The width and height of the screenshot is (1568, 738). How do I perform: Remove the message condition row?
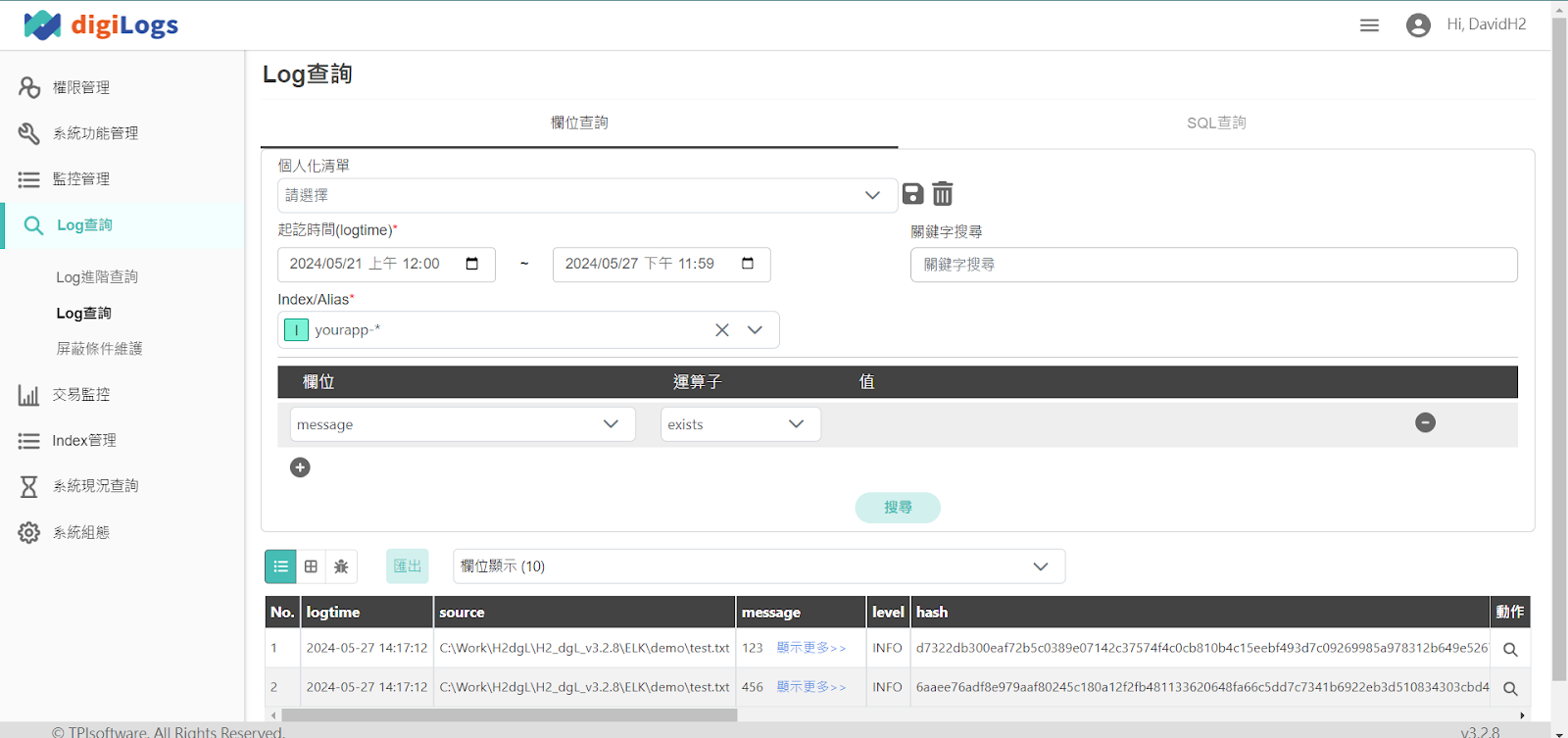(x=1426, y=422)
